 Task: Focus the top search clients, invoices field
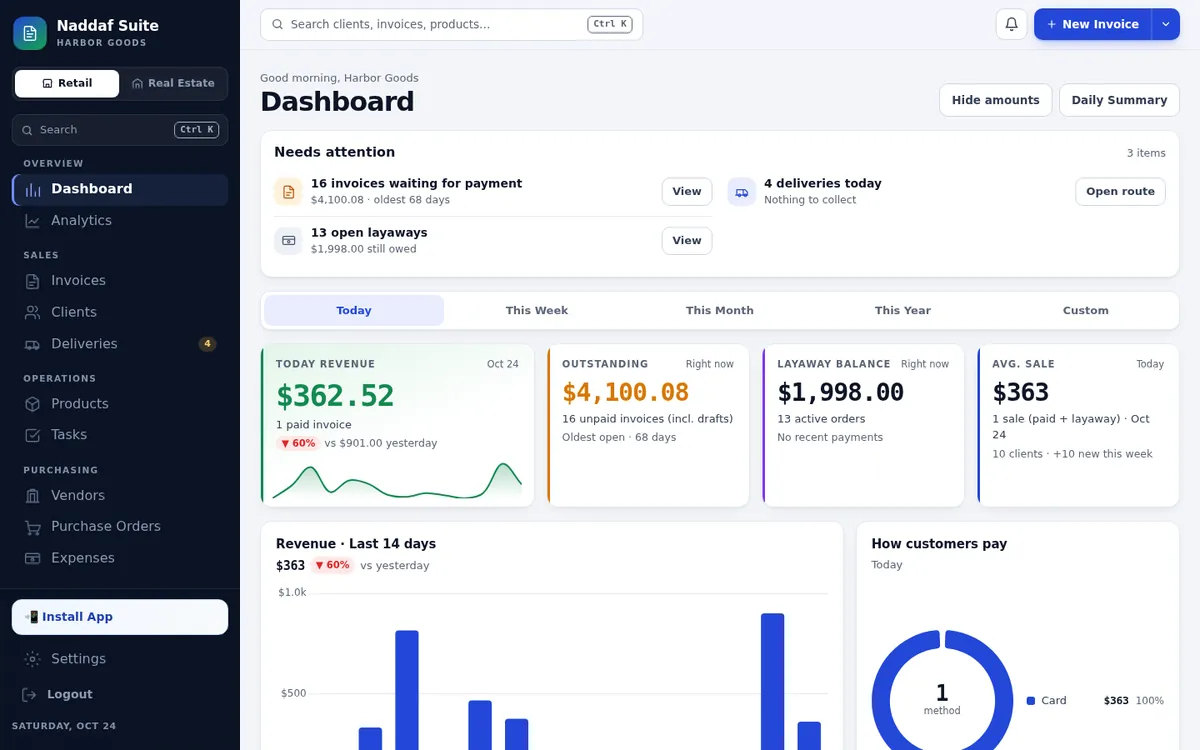point(451,24)
